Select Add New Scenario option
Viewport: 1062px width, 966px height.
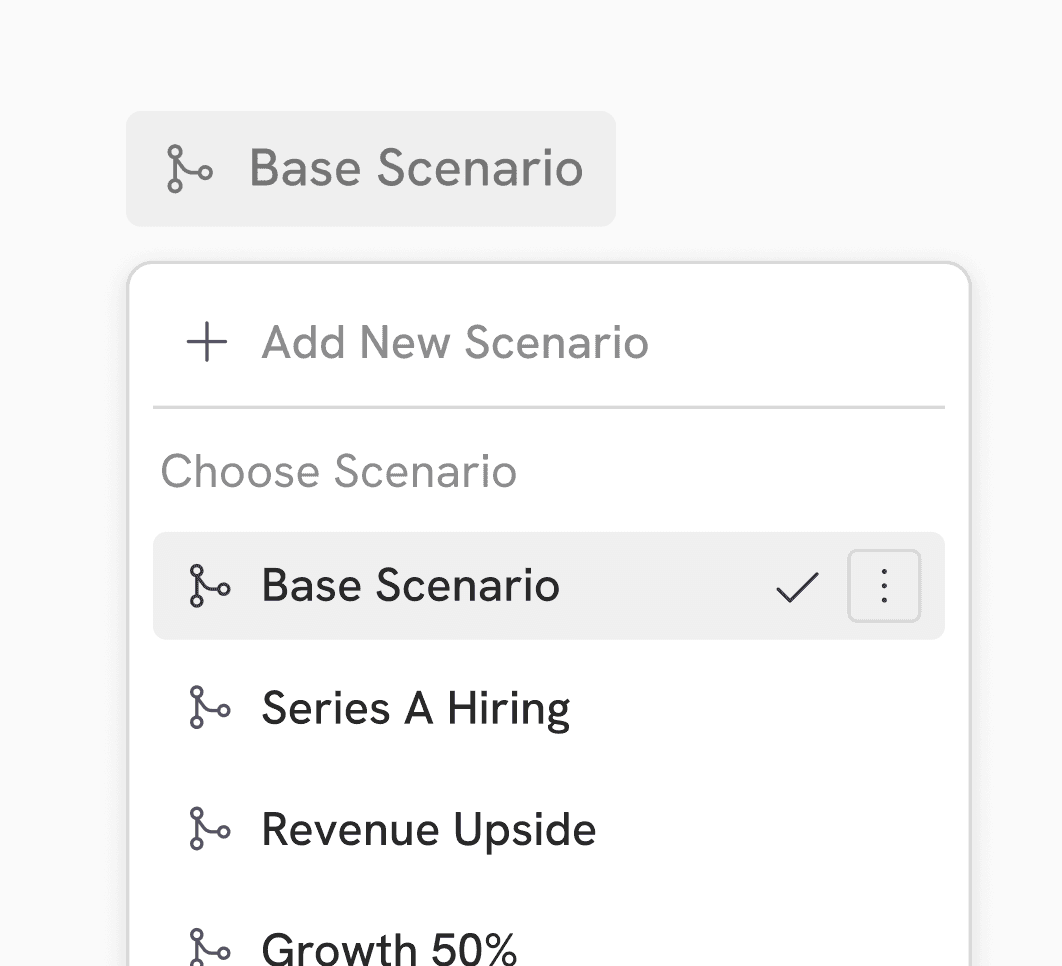click(549, 342)
